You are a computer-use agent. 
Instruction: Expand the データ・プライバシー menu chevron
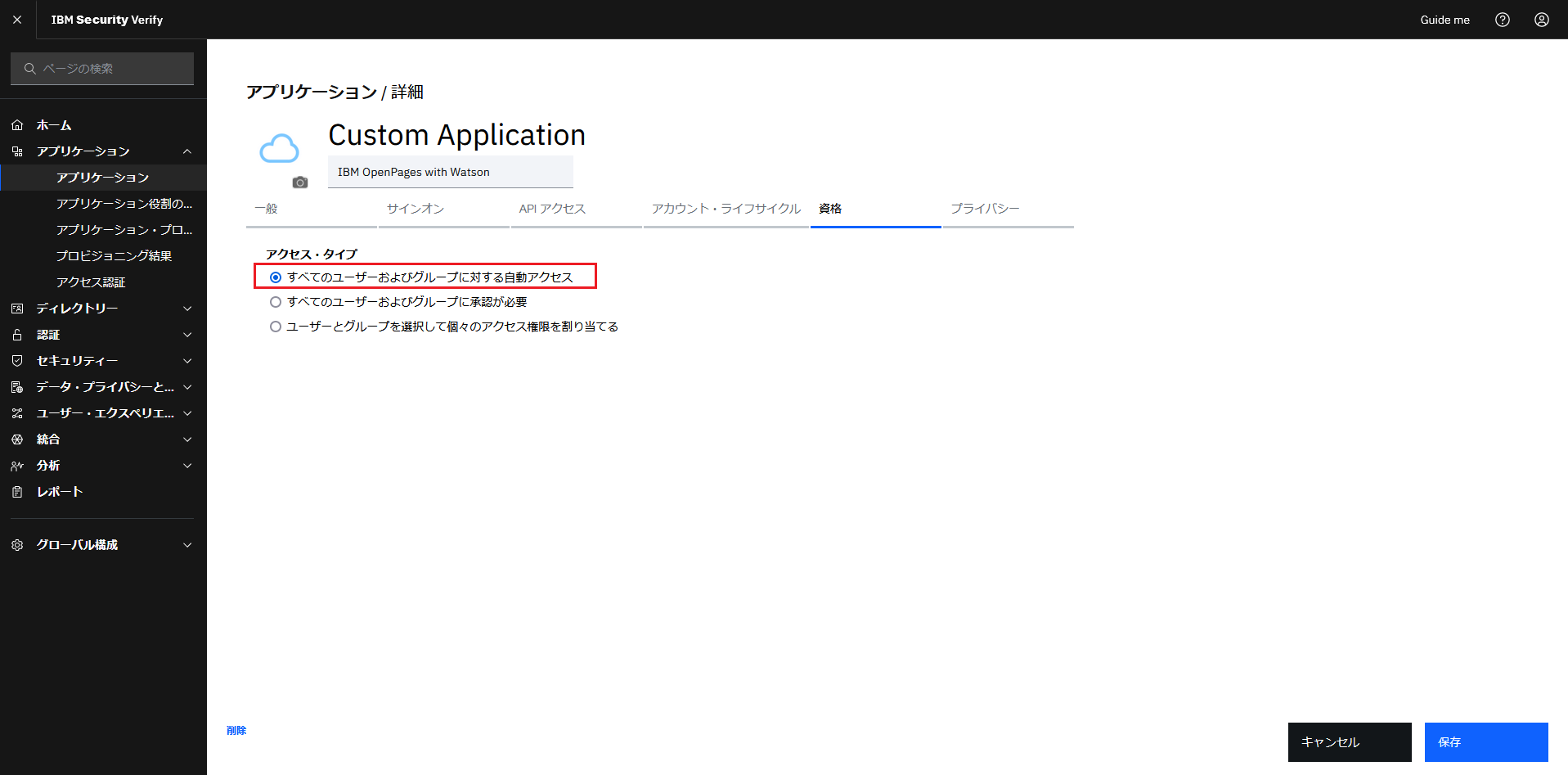click(187, 387)
